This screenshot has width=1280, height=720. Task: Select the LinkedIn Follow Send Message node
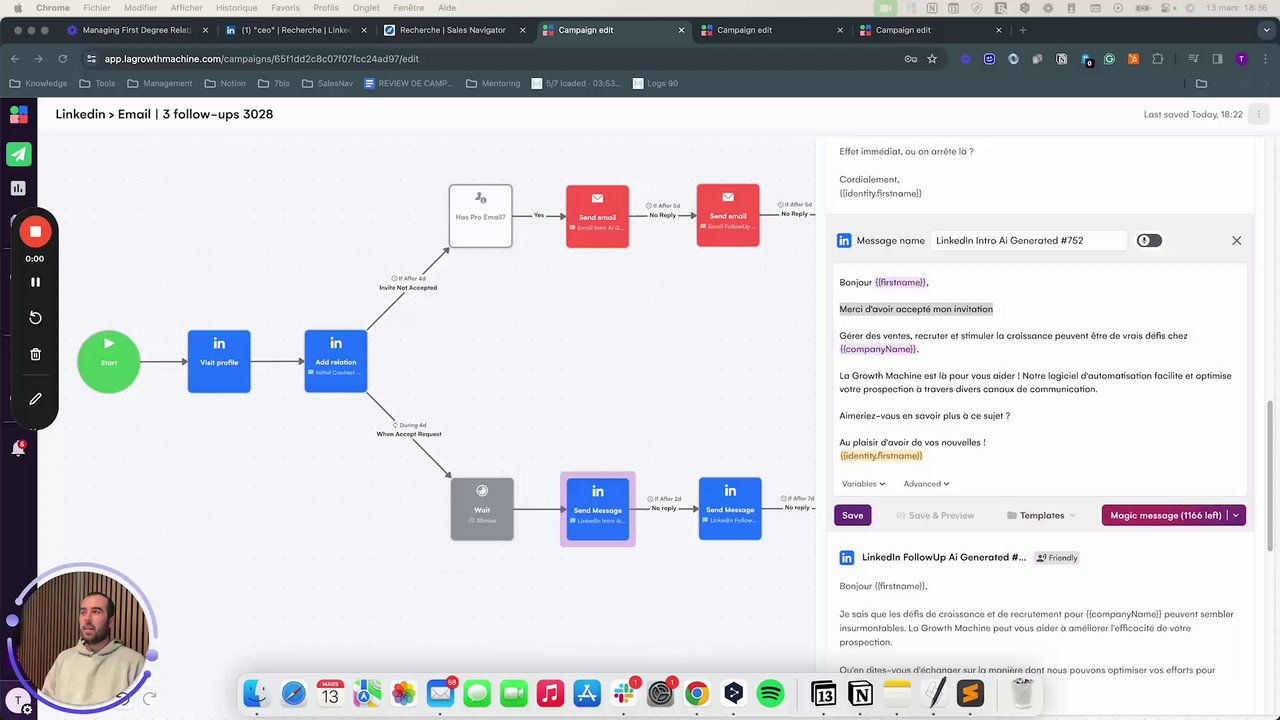click(730, 508)
